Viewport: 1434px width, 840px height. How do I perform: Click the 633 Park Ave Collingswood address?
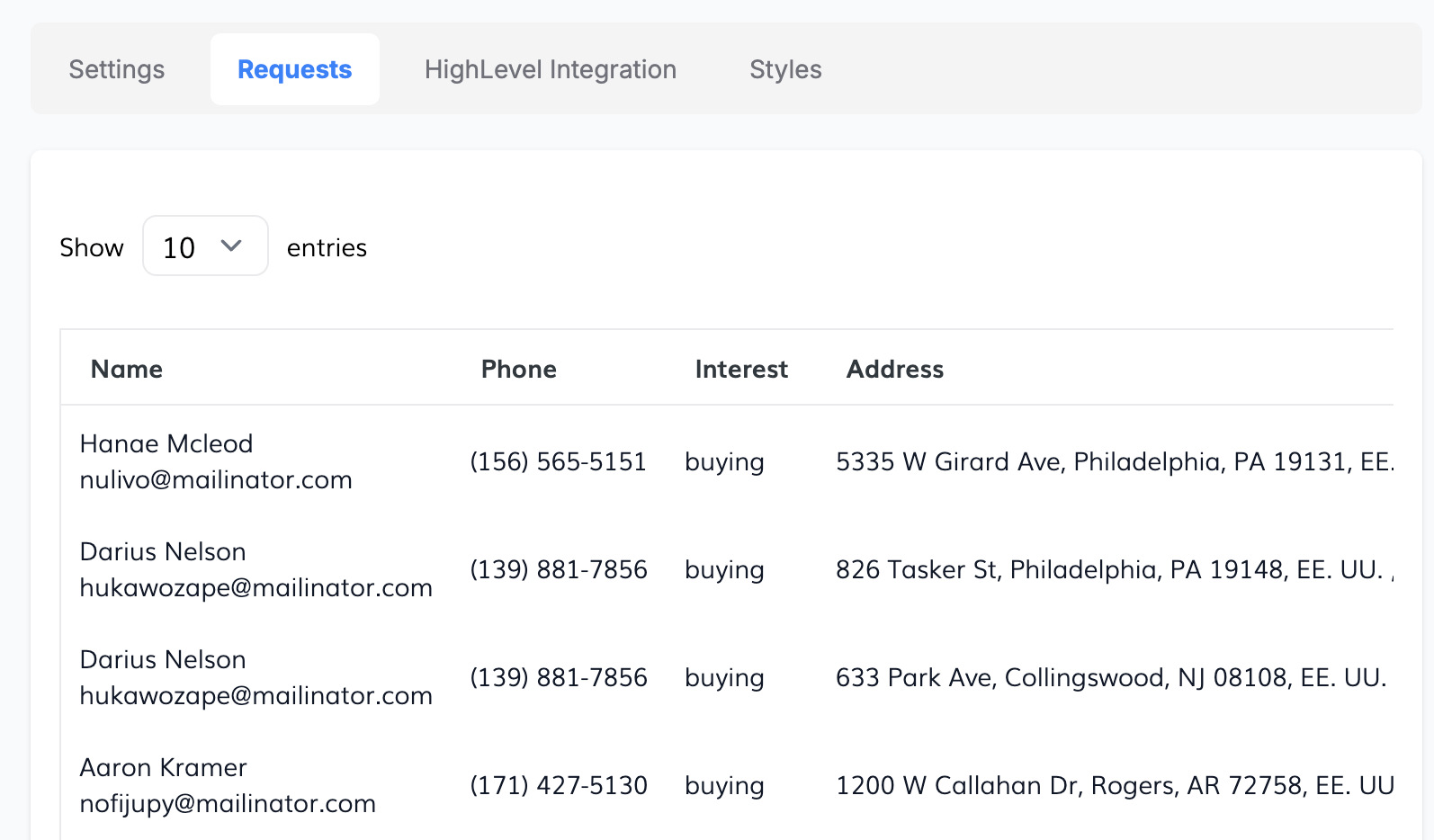pos(1111,677)
